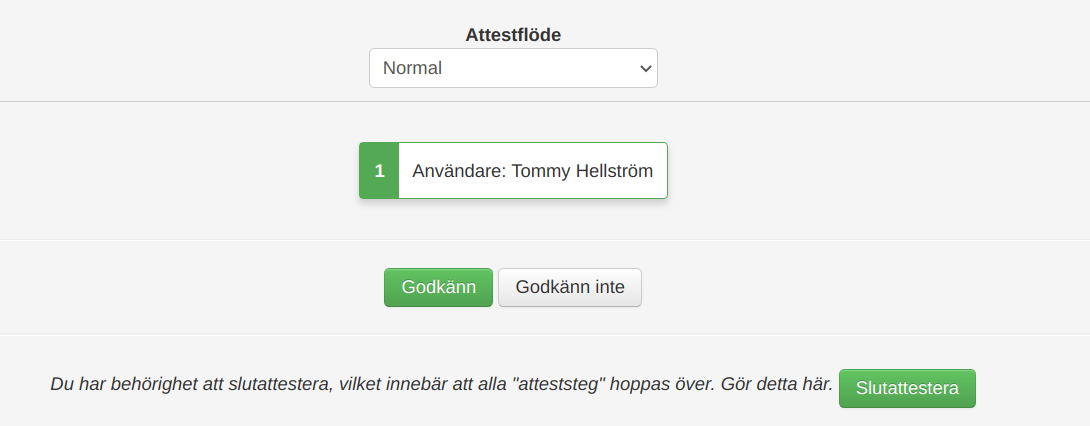The height and width of the screenshot is (426, 1090).
Task: Approve using the Godkänn button
Action: 438,287
